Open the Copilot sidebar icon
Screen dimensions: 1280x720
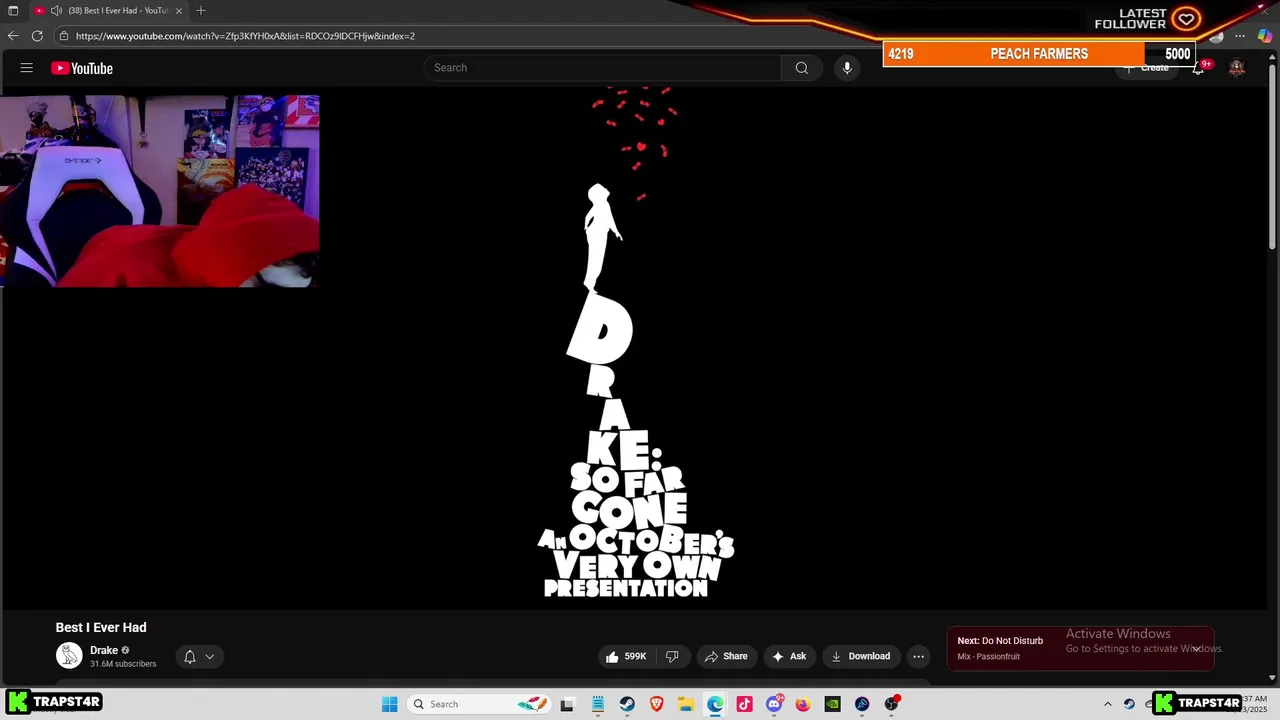[1265, 36]
